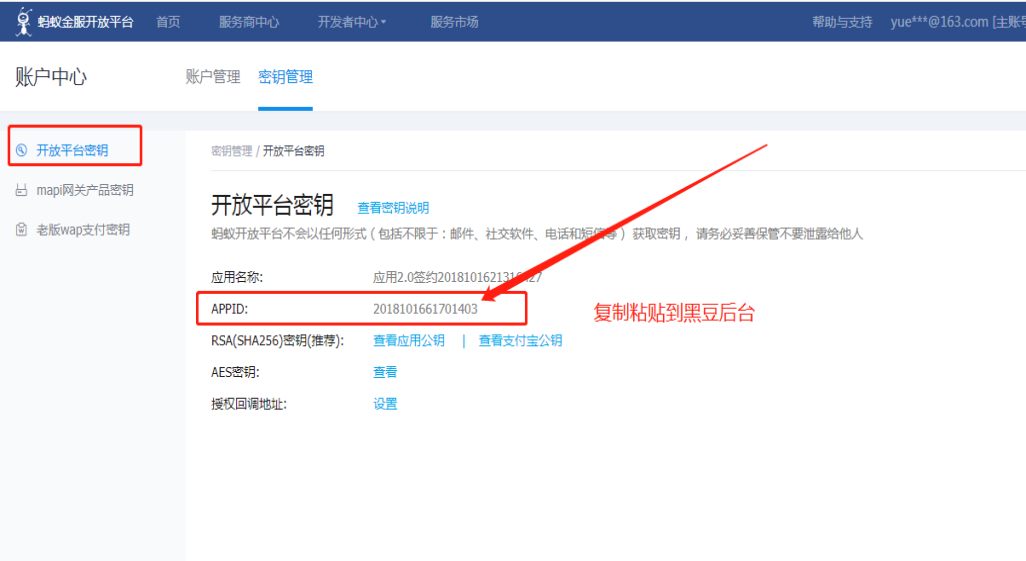The image size is (1026, 561).
Task: Click the mapi网关产品密钥 sidebar icon
Action: tap(22, 190)
